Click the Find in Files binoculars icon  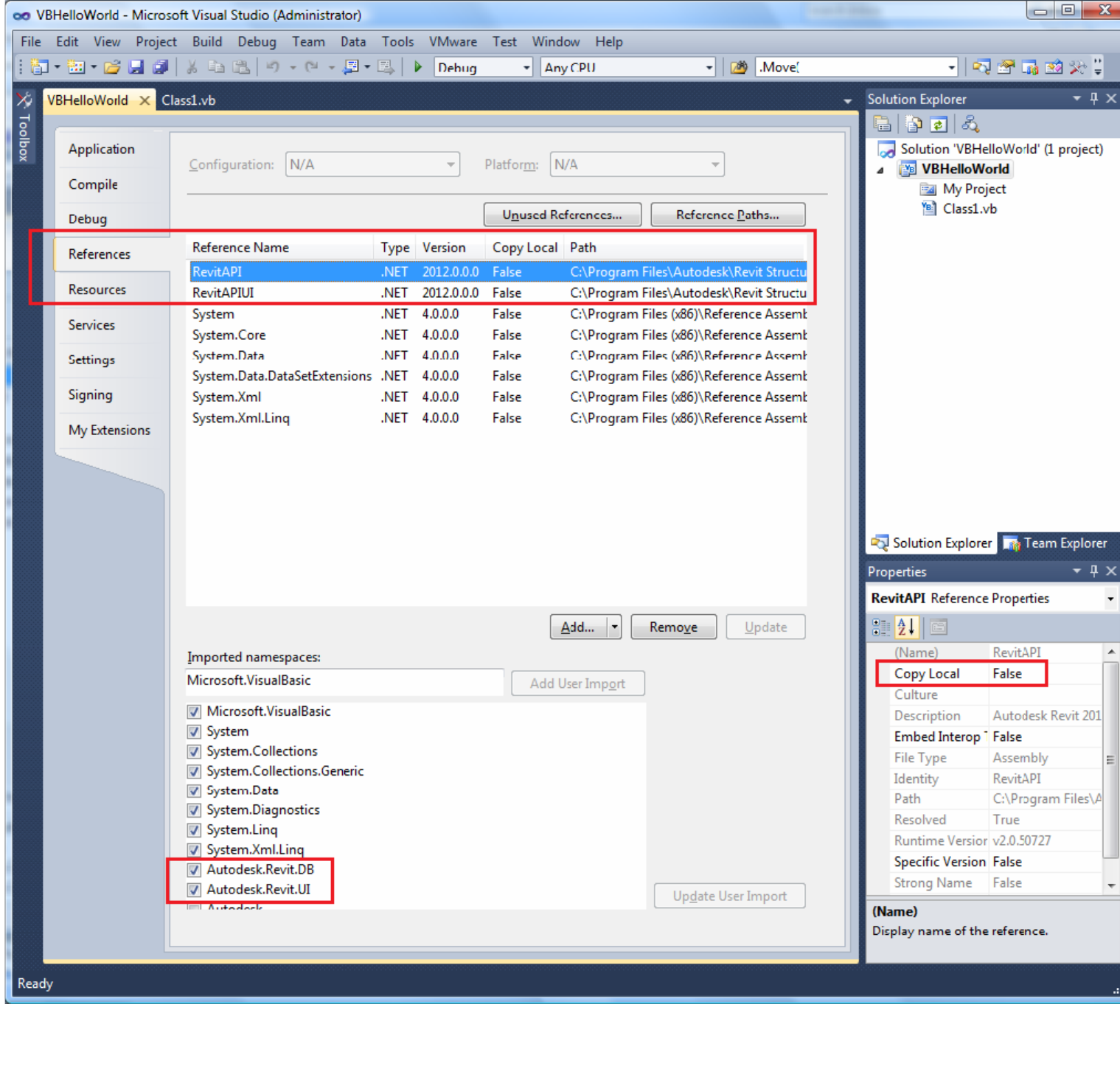(738, 67)
